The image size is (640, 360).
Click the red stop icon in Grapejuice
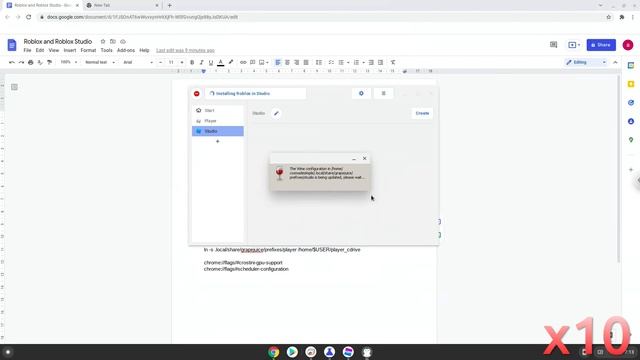[196, 93]
